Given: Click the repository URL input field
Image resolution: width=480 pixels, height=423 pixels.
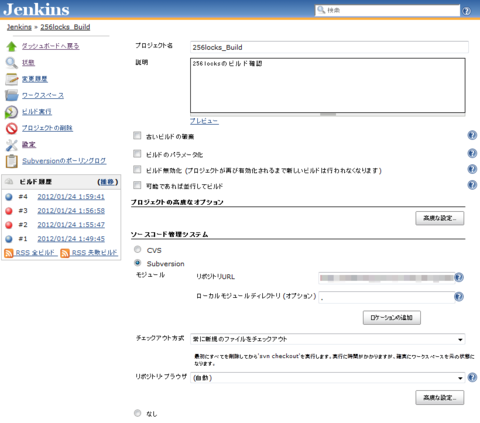Looking at the screenshot, I should coord(386,278).
